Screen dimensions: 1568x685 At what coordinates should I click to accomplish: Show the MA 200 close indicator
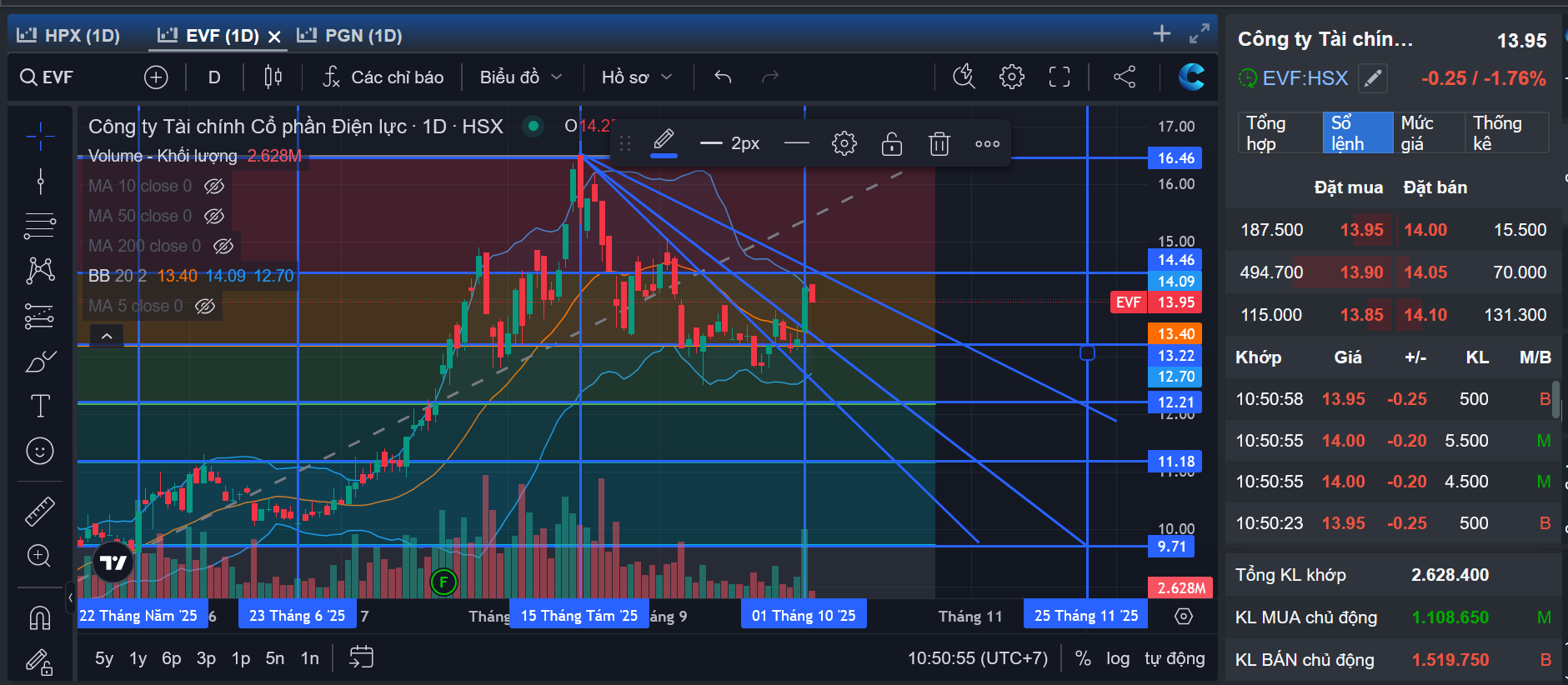(x=223, y=246)
